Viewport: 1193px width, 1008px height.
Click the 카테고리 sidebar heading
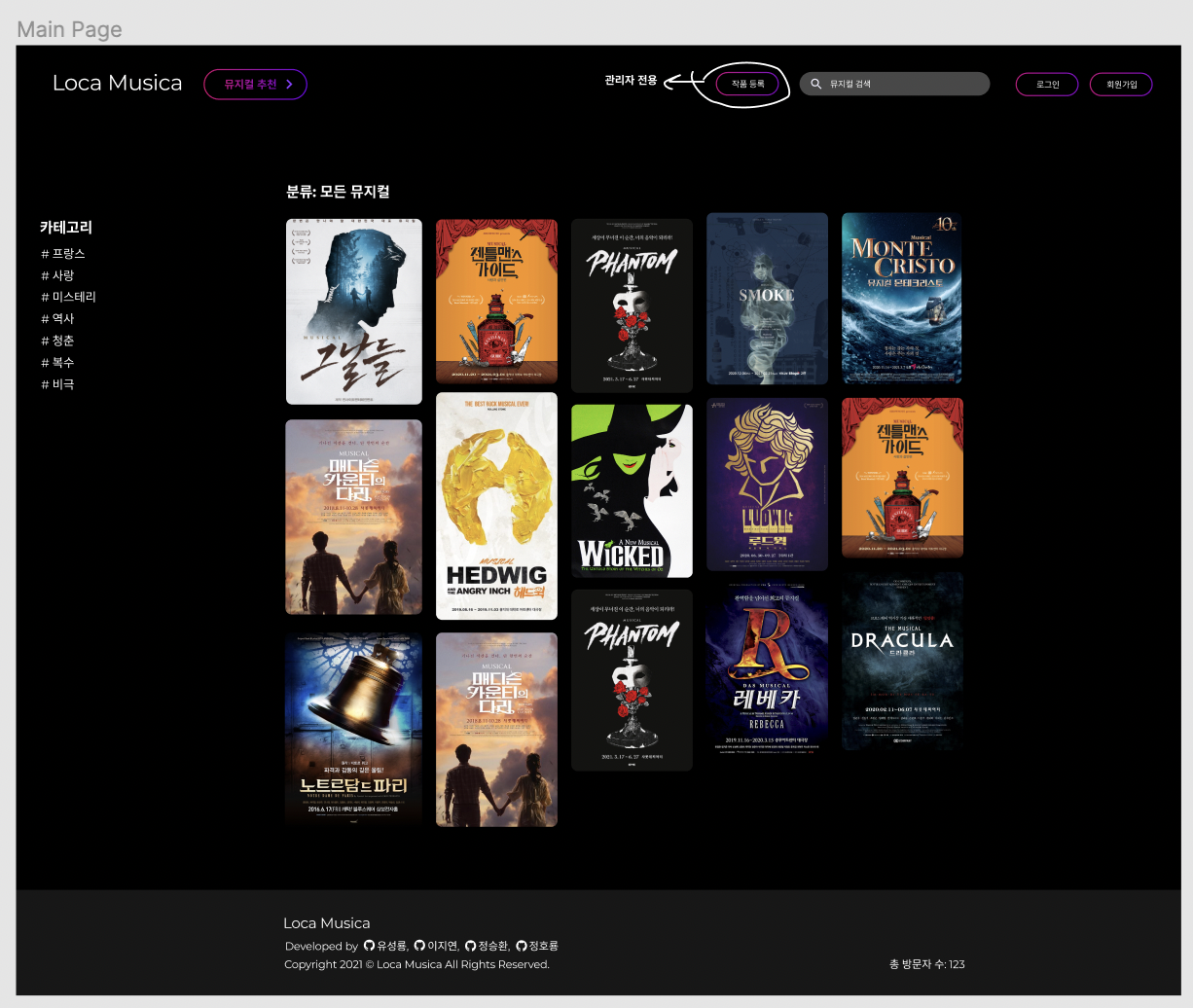click(66, 227)
